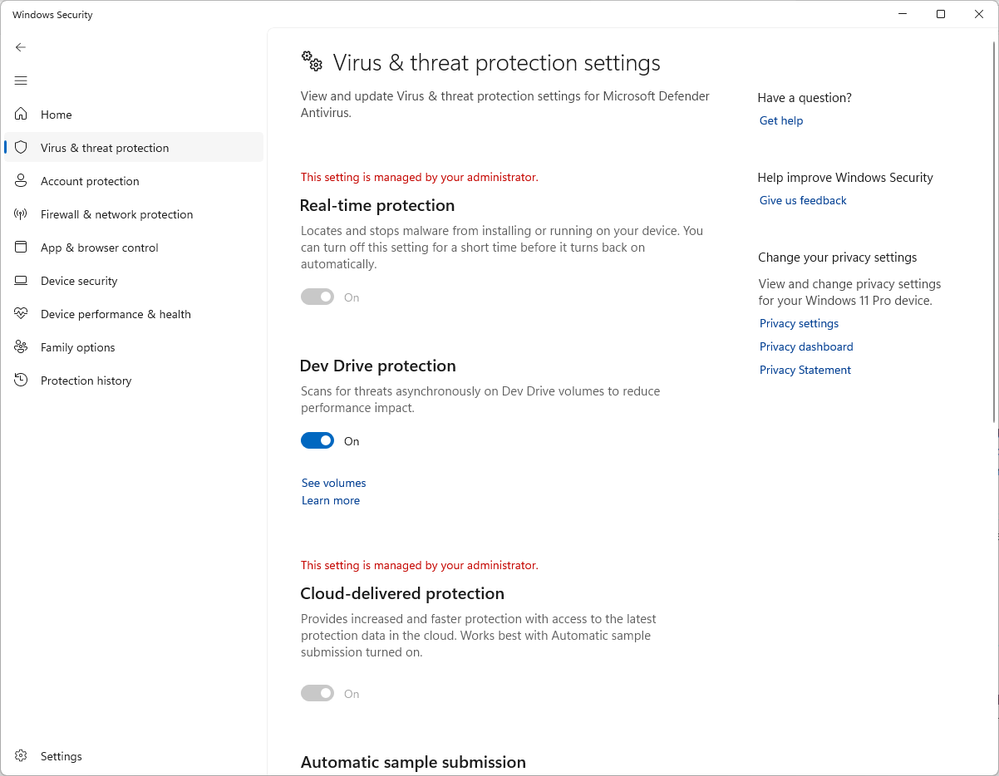Click the Settings gear icon in sidebar

(21, 757)
